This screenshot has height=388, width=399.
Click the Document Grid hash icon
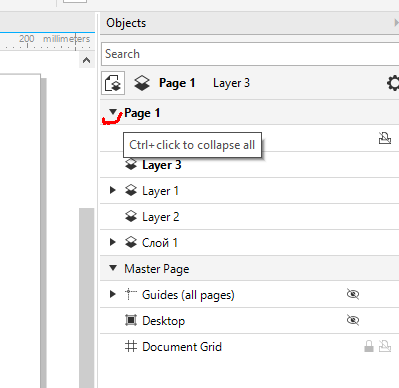pos(131,346)
